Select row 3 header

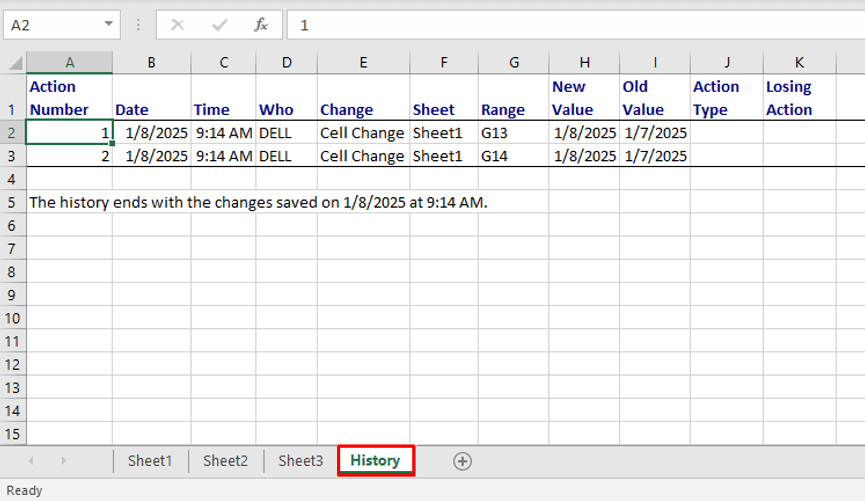click(13, 156)
